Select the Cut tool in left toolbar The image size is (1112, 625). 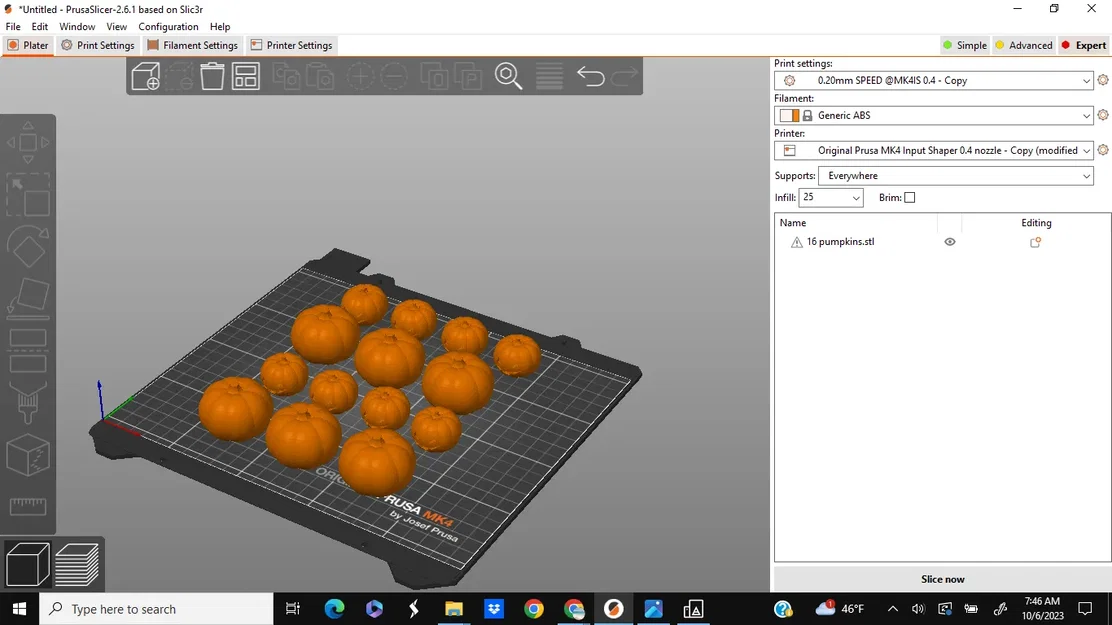pyautogui.click(x=28, y=350)
